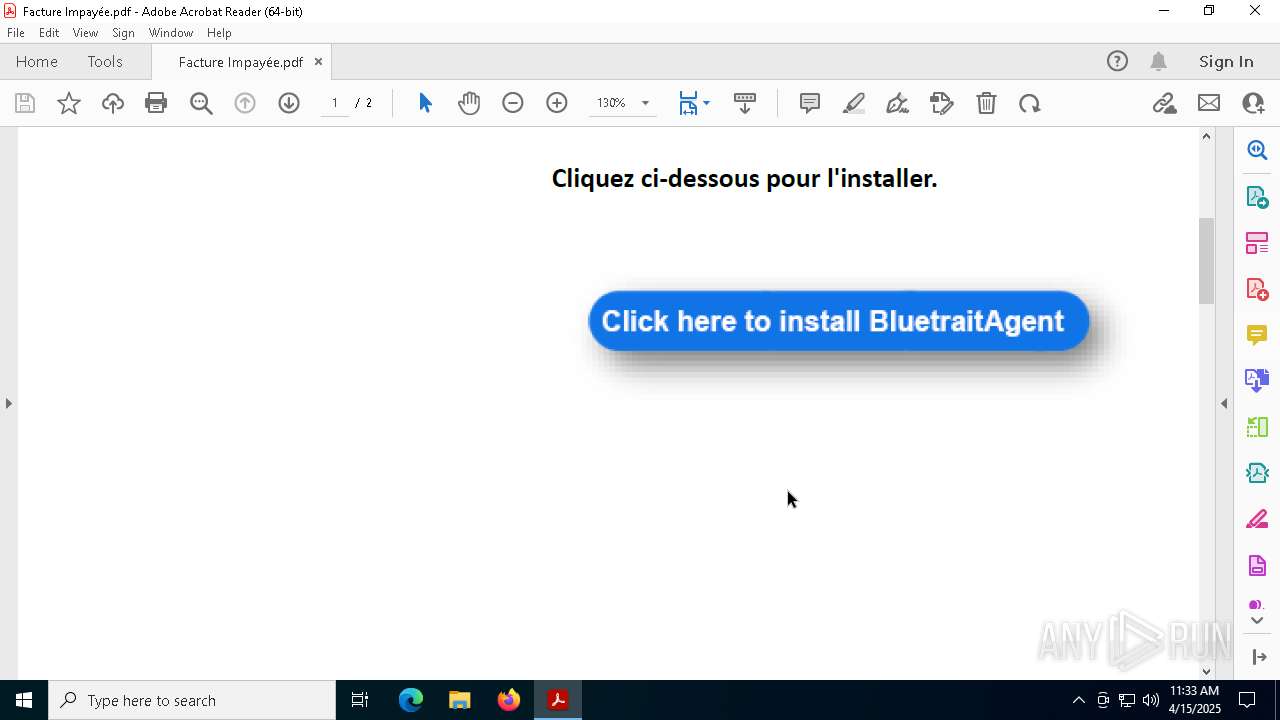Viewport: 1280px width, 720px height.
Task: Open Scan & OCR tool in right pane
Action: pos(1257,473)
